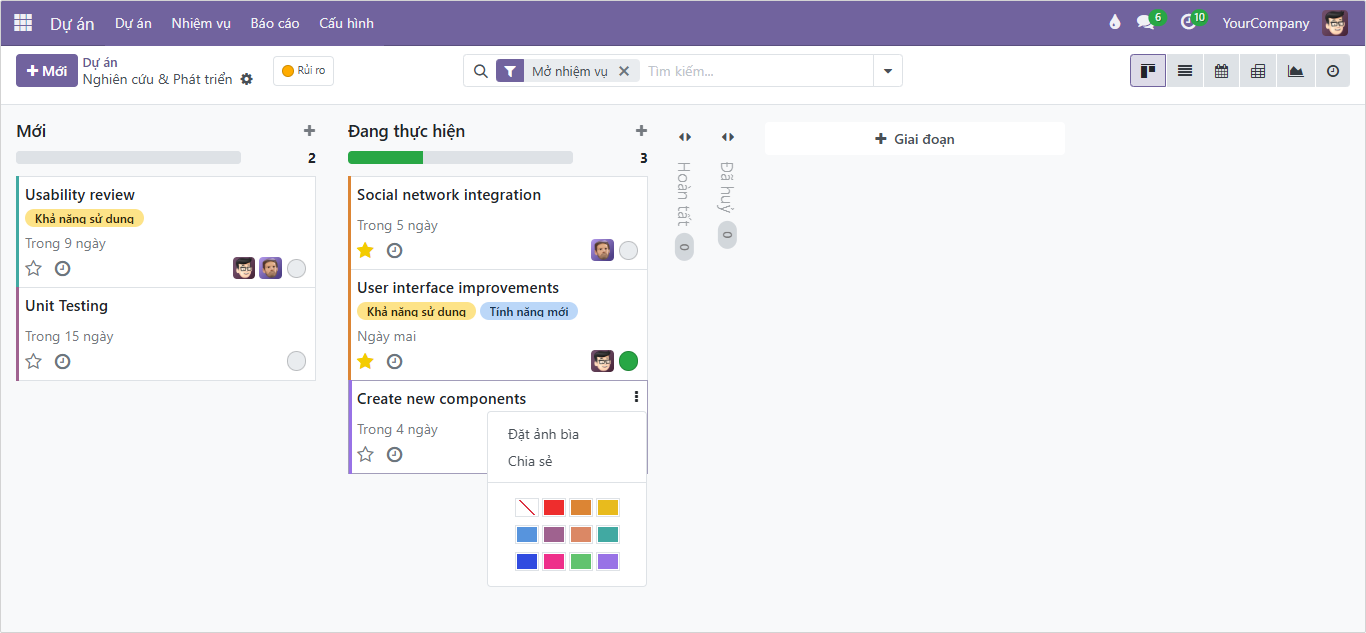The height and width of the screenshot is (633, 1366).
Task: Click the Mới create button
Action: point(47,71)
